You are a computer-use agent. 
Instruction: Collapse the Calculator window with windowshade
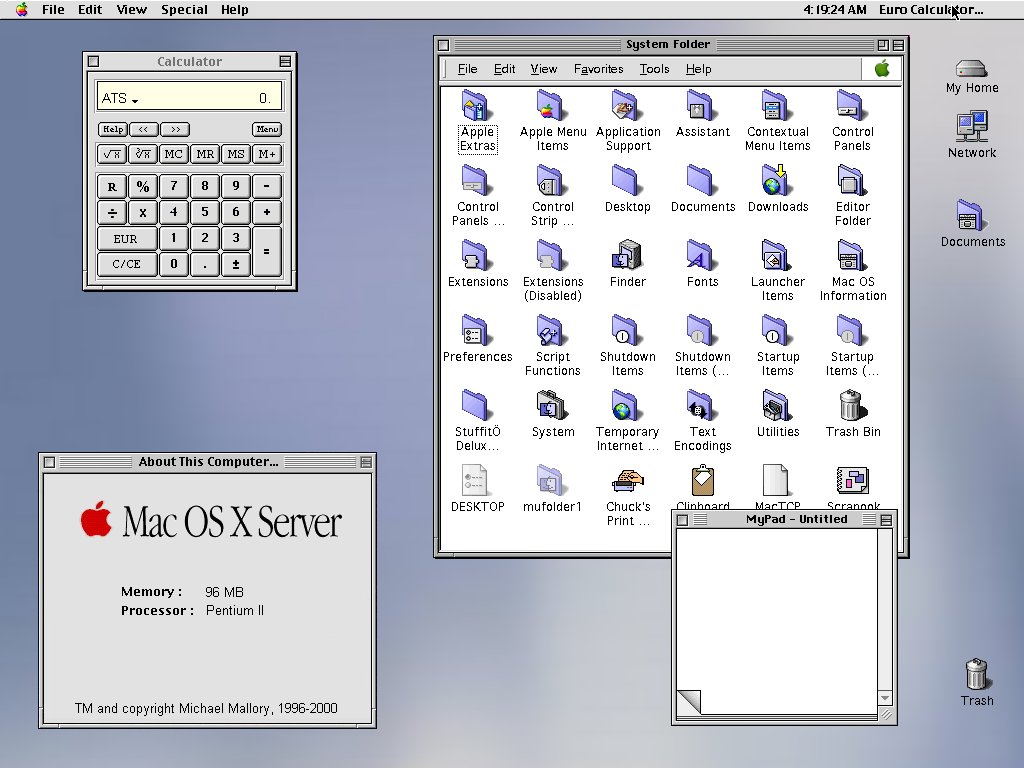pyautogui.click(x=285, y=61)
